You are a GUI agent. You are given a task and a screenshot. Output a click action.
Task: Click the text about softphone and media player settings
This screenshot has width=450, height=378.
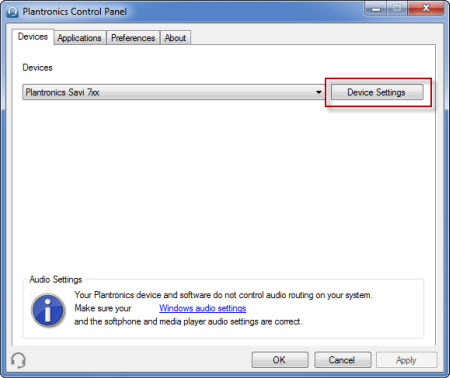click(x=188, y=322)
